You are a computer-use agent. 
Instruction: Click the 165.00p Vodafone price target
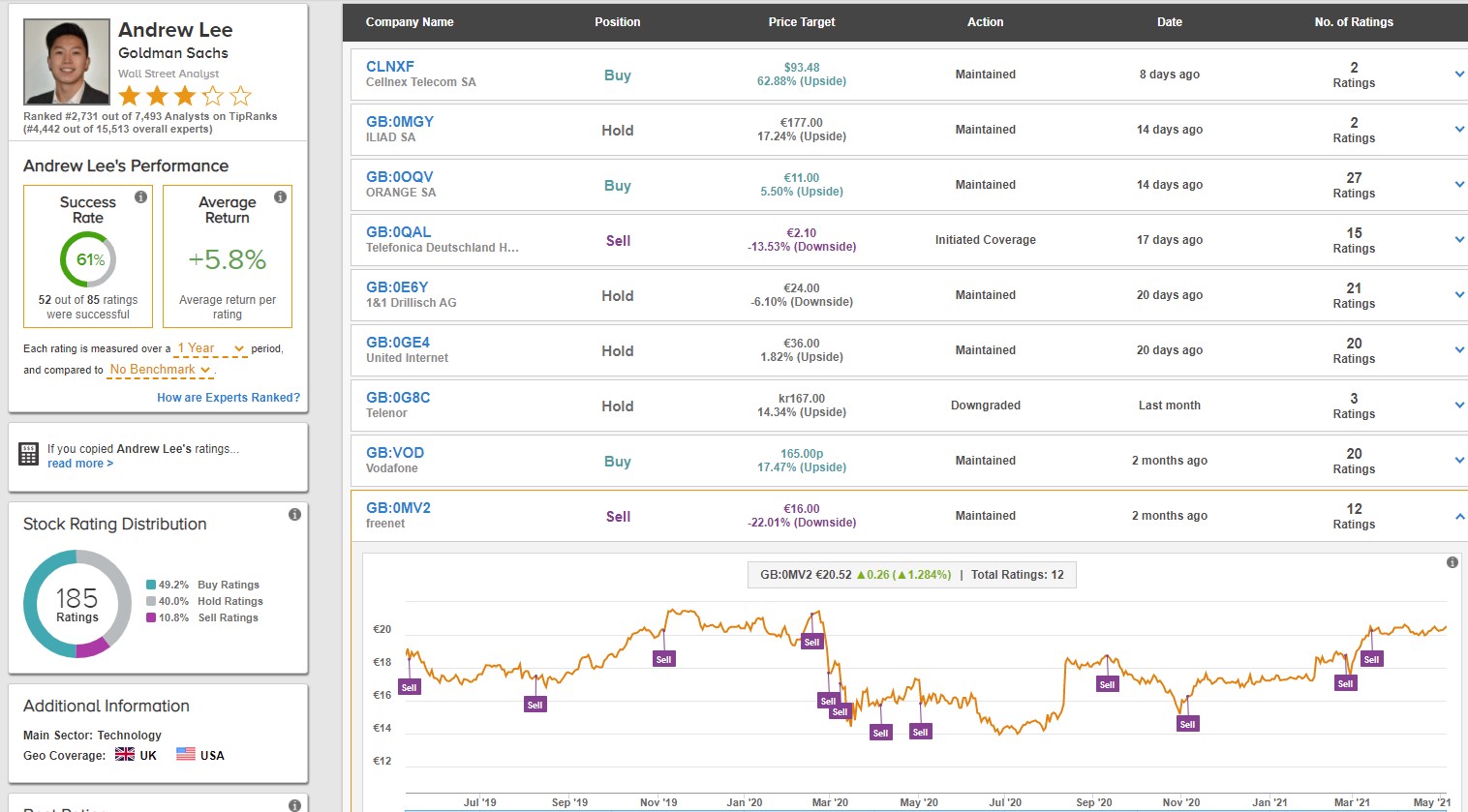802,454
